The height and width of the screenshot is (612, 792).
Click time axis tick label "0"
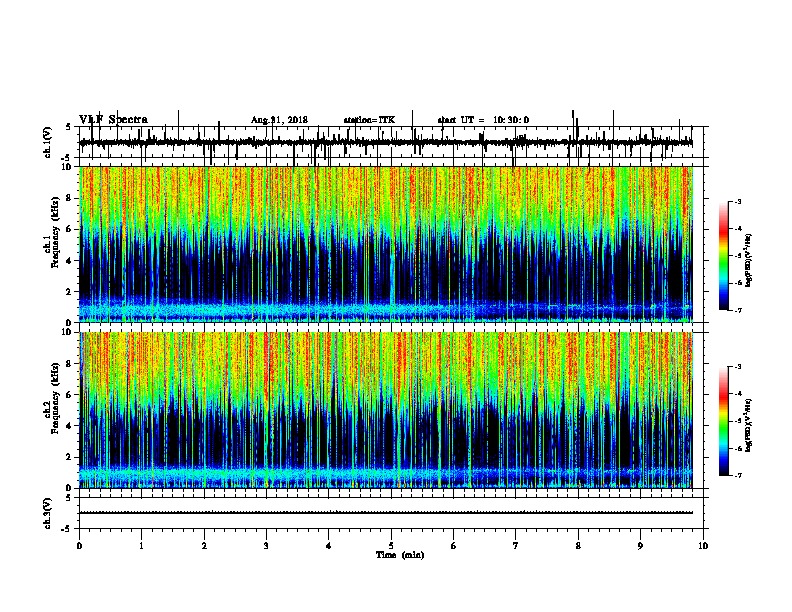click(x=79, y=546)
